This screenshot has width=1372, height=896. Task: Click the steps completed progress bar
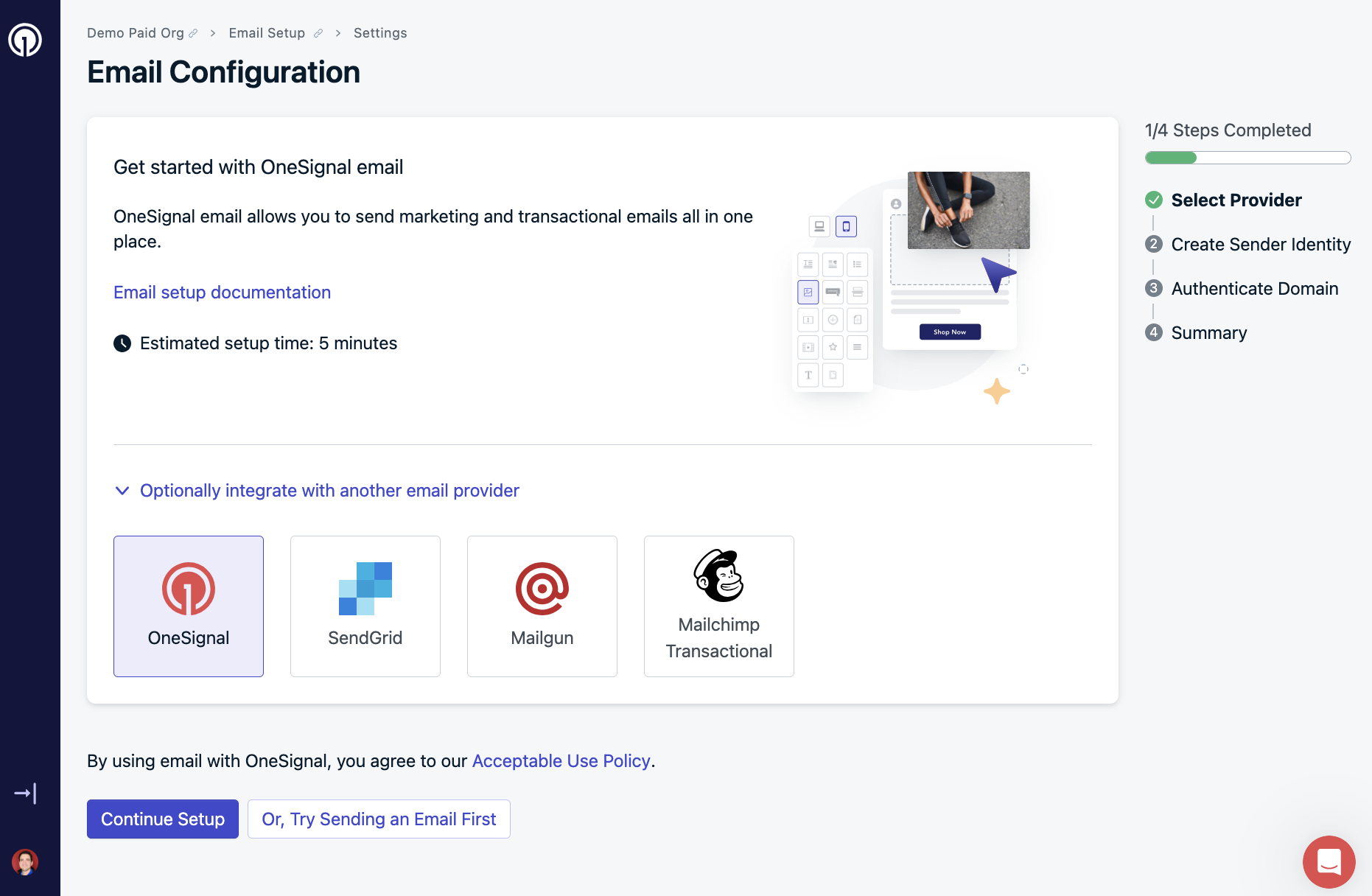pos(1248,158)
